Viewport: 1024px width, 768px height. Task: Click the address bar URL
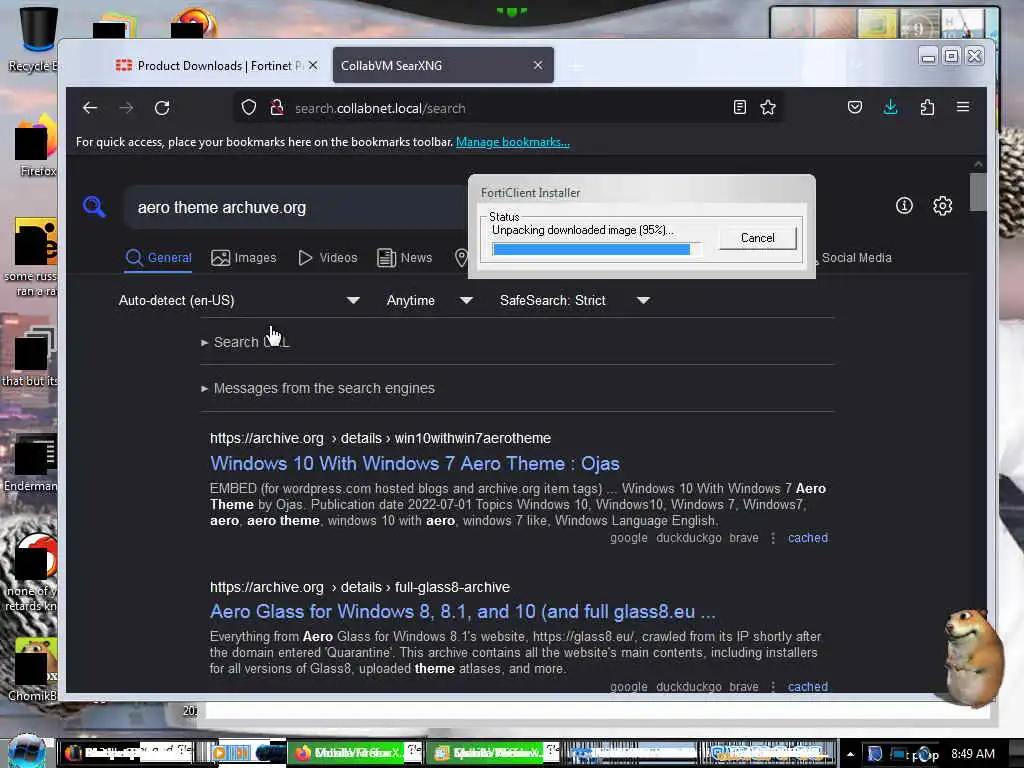(x=380, y=108)
